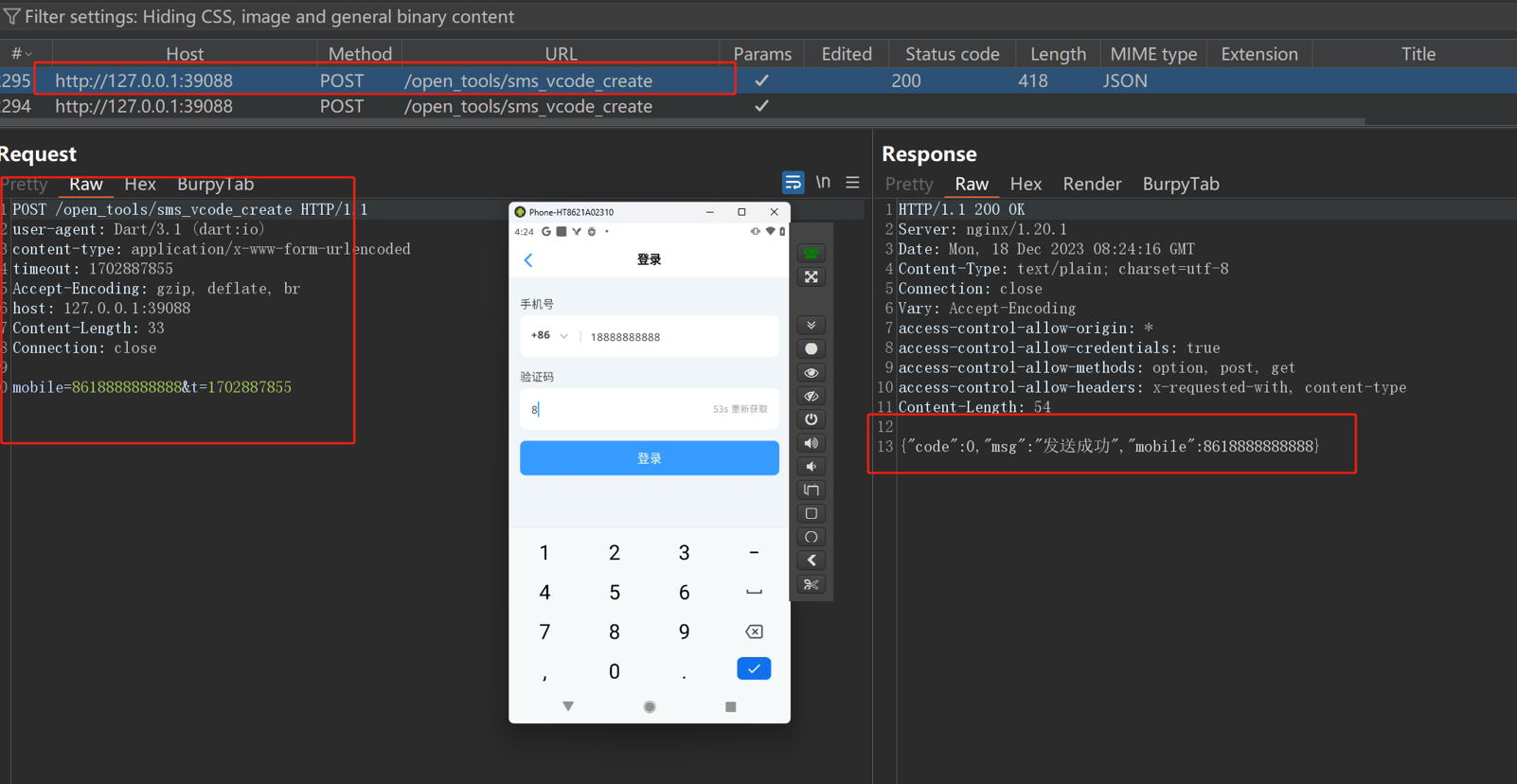Open the Request BurpyTab tab
This screenshot has width=1517, height=784.
click(215, 184)
